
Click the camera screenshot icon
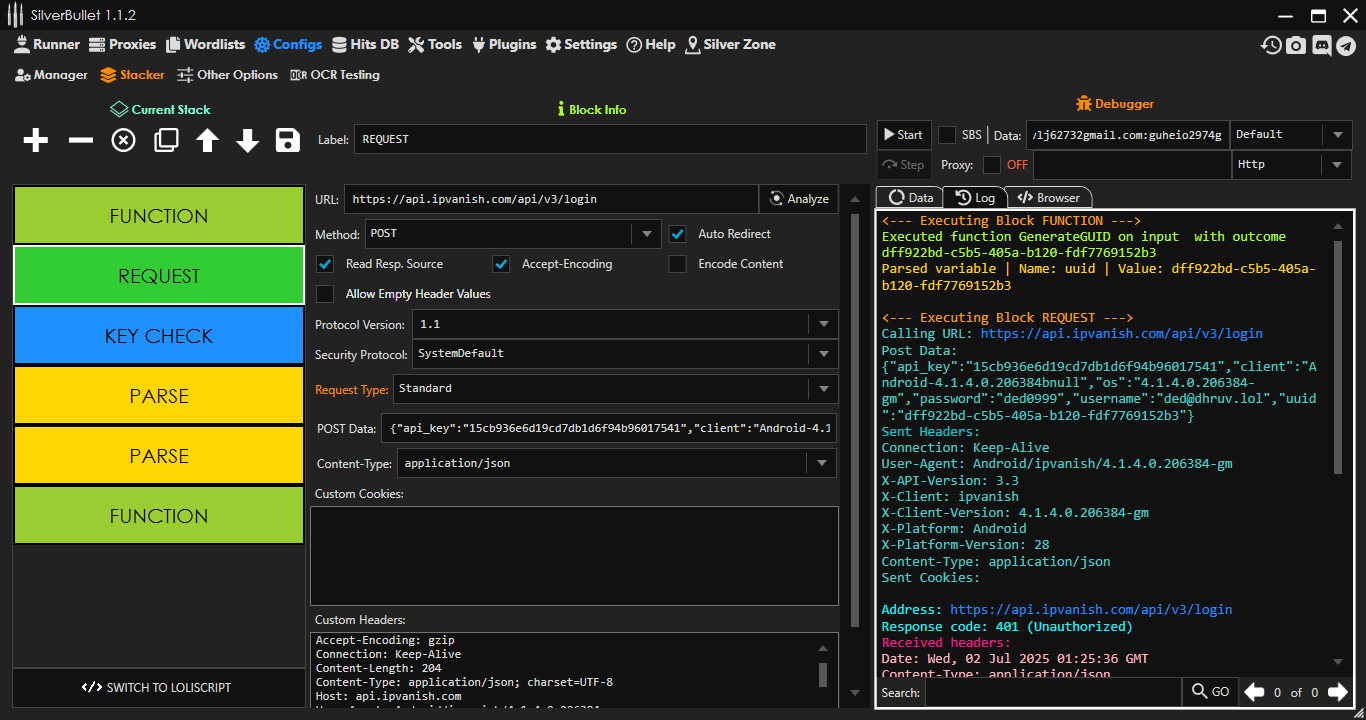click(x=1296, y=45)
